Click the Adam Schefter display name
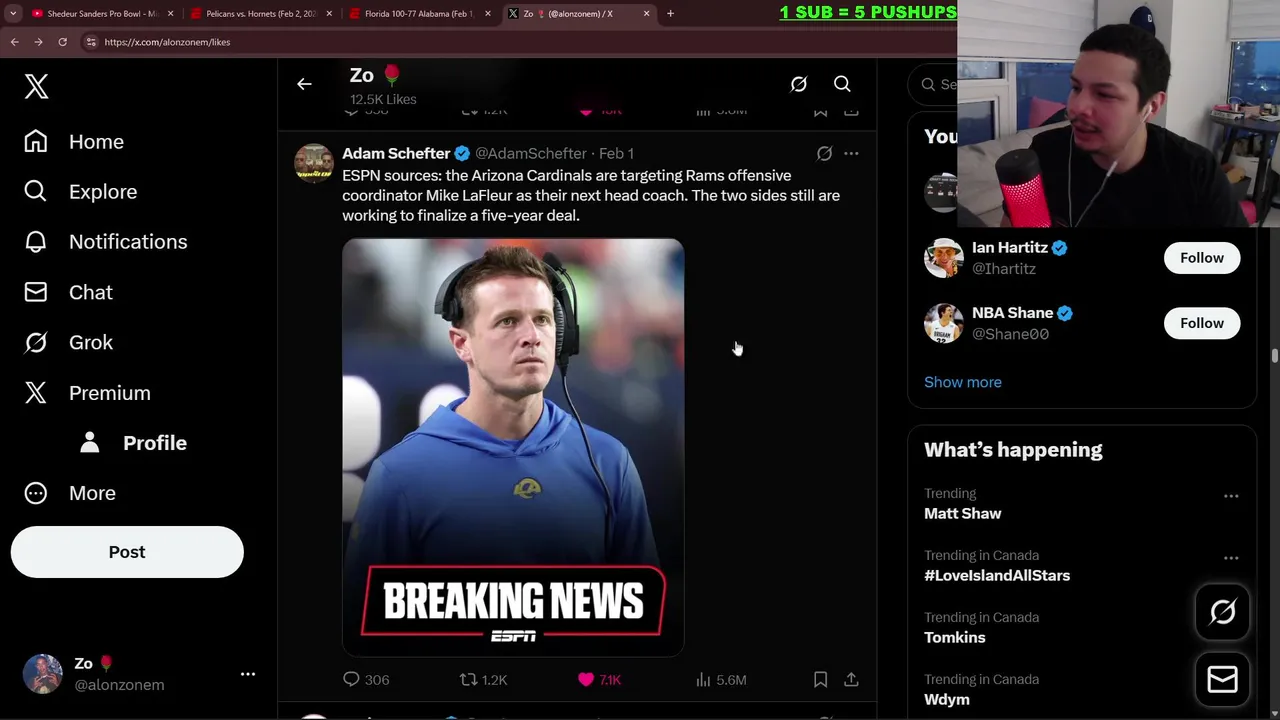Image resolution: width=1280 pixels, height=720 pixels. pyautogui.click(x=396, y=153)
